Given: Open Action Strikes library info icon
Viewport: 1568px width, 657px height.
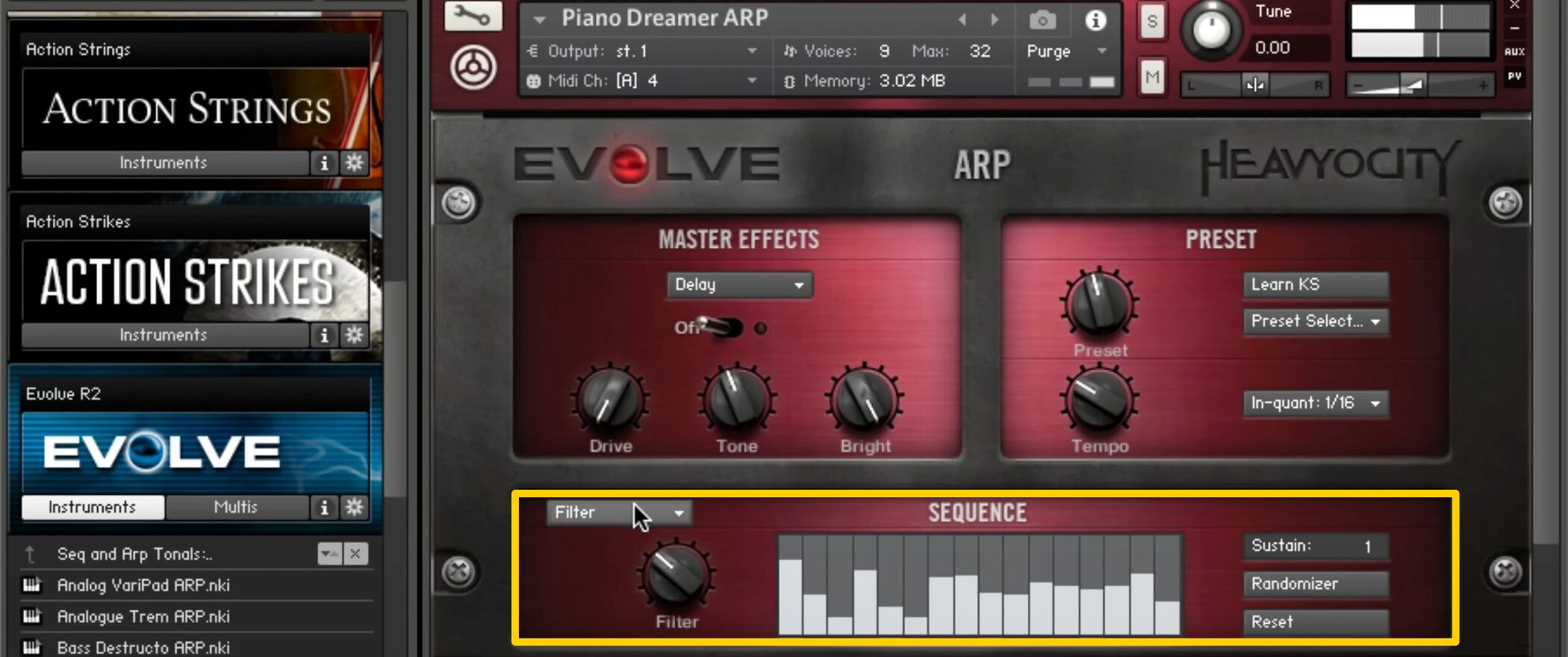Looking at the screenshot, I should click(324, 335).
